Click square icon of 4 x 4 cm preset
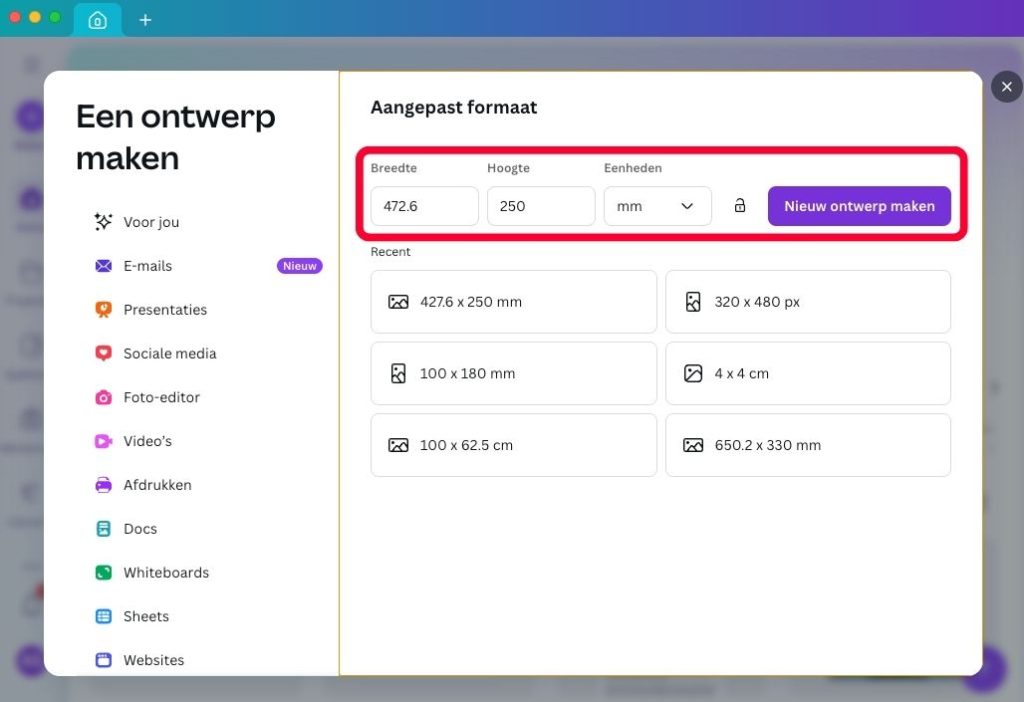Screen dimensions: 1024x702 pyautogui.click(x=693, y=374)
